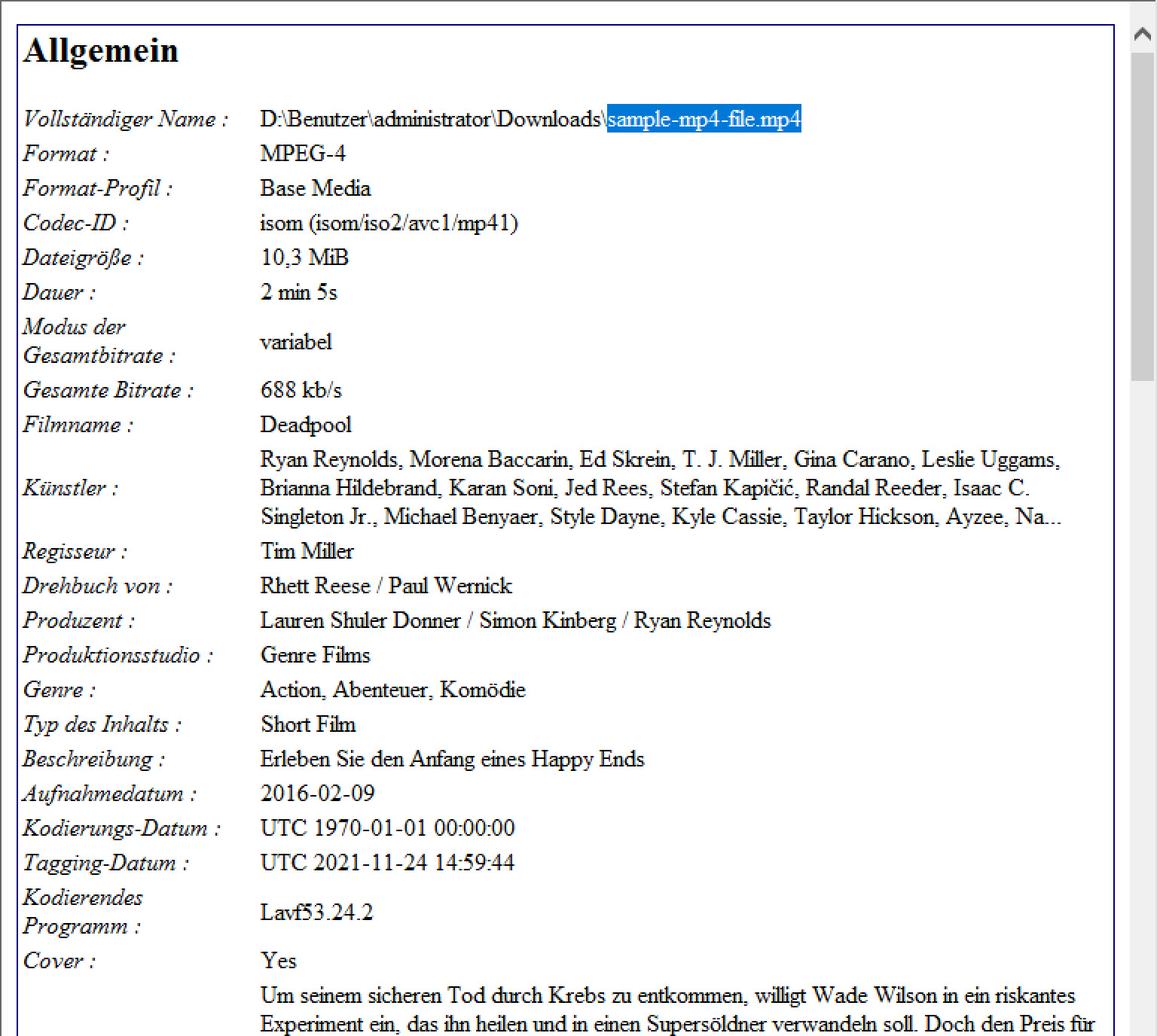Click the Aufnahmedatum value 2016-02-09

[318, 794]
